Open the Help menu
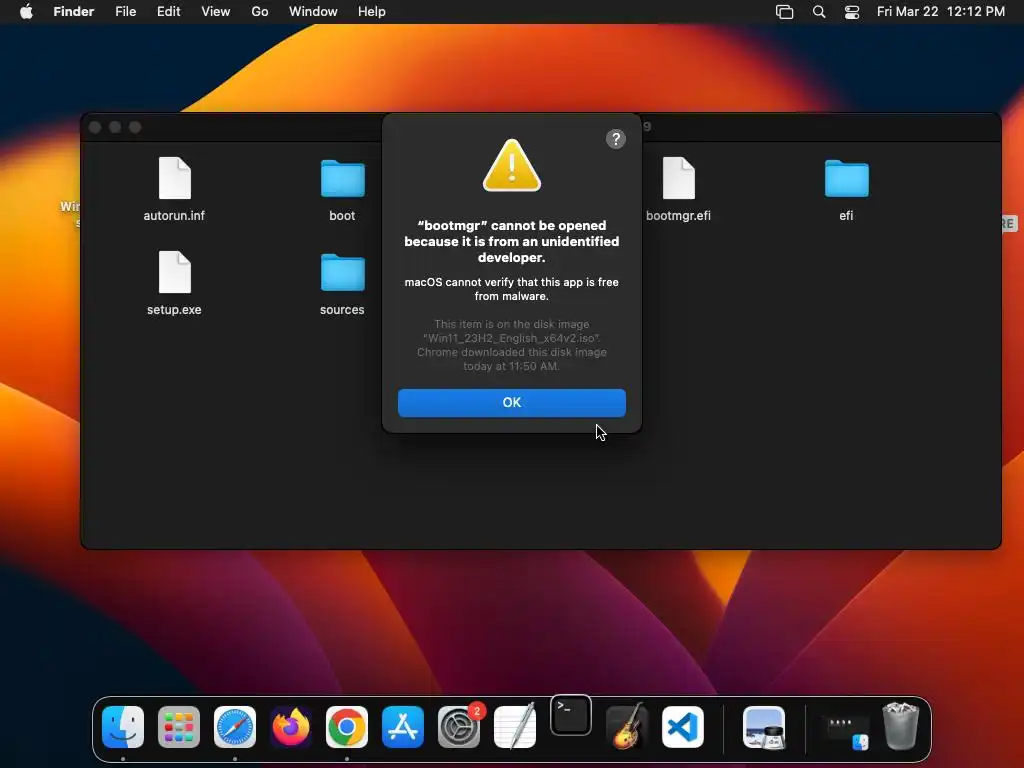Screen dimensions: 1024x768 click(372, 12)
